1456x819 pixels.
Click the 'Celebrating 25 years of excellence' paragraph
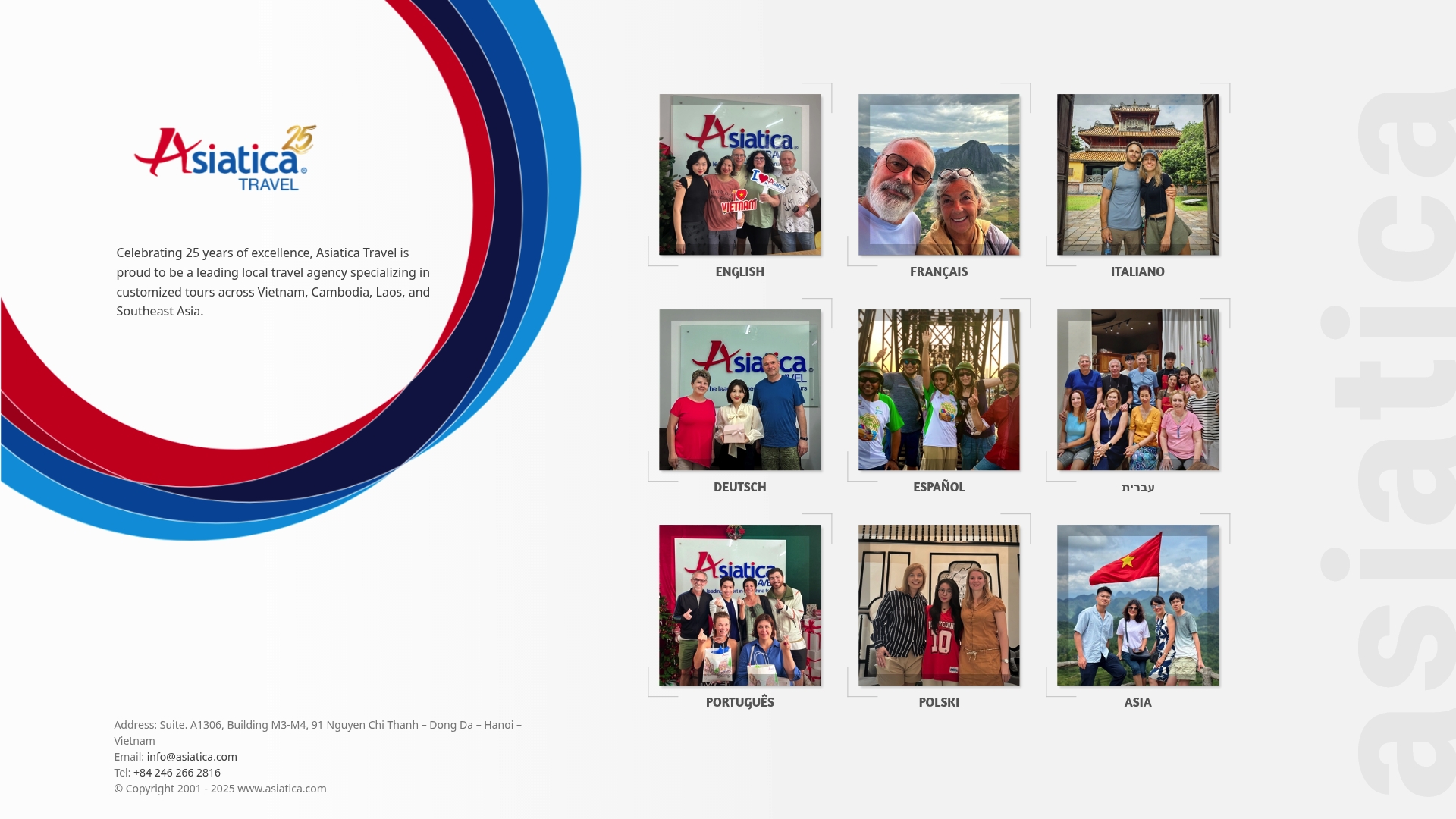[x=273, y=281]
